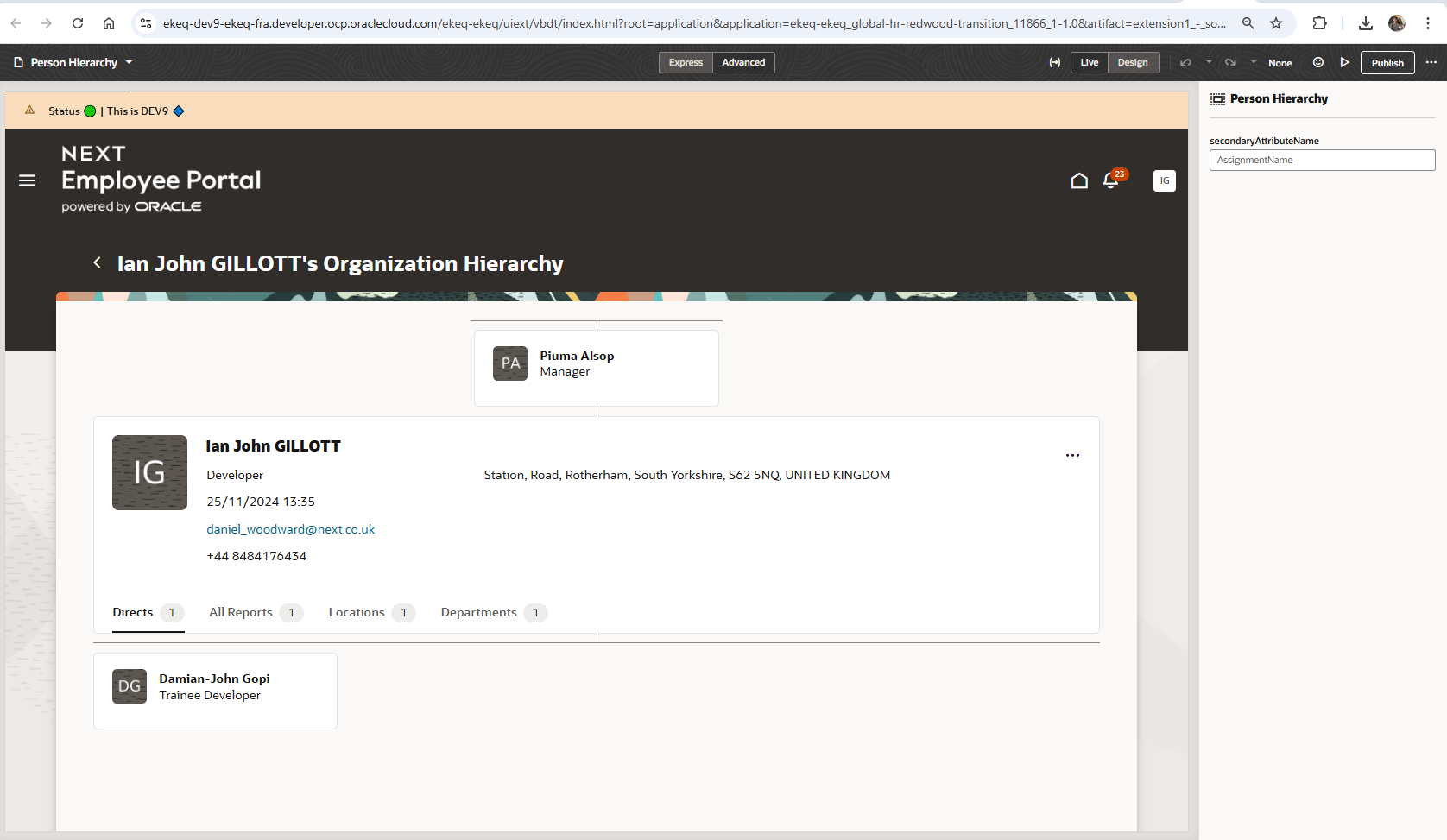
Task: Open the None selector in toolbar
Action: tap(1280, 63)
